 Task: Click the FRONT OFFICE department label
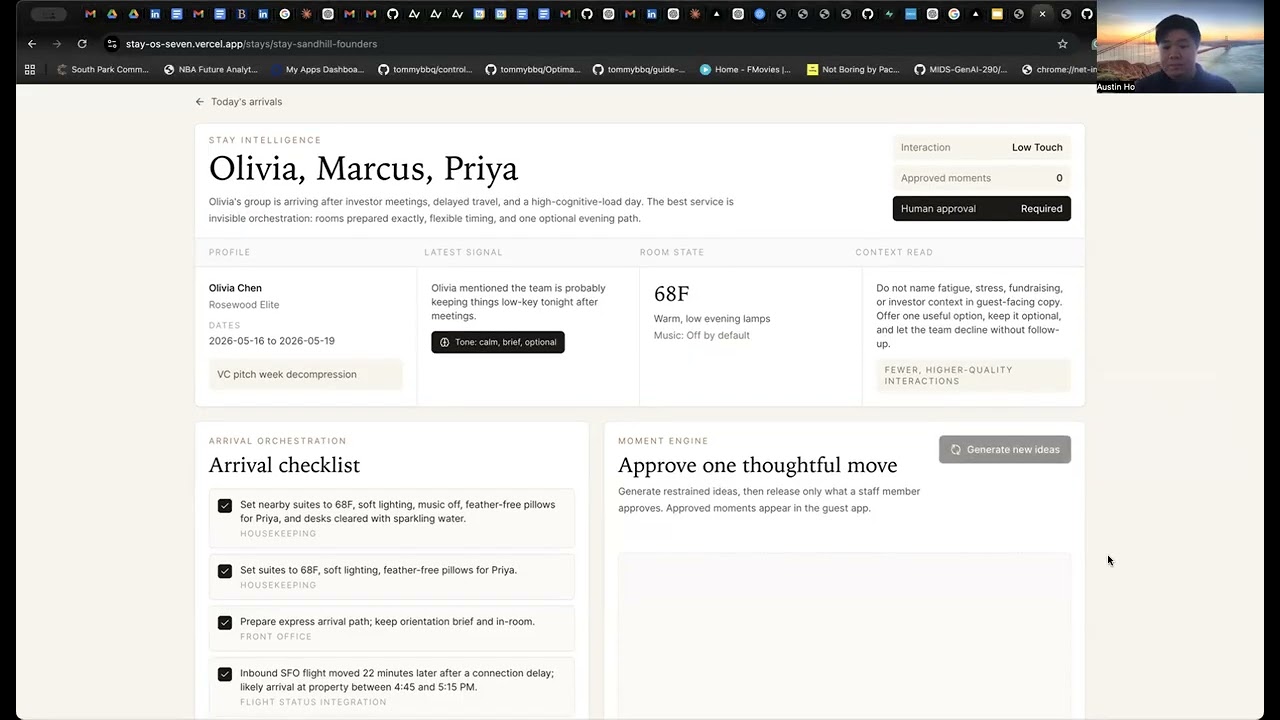276,637
